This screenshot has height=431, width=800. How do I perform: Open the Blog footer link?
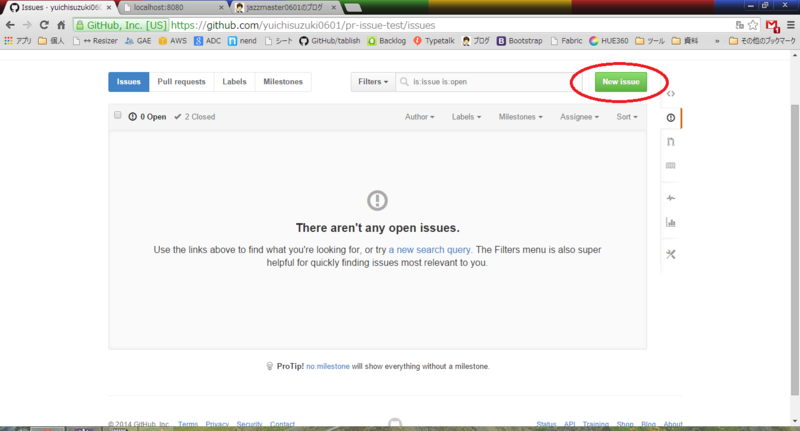(648, 424)
